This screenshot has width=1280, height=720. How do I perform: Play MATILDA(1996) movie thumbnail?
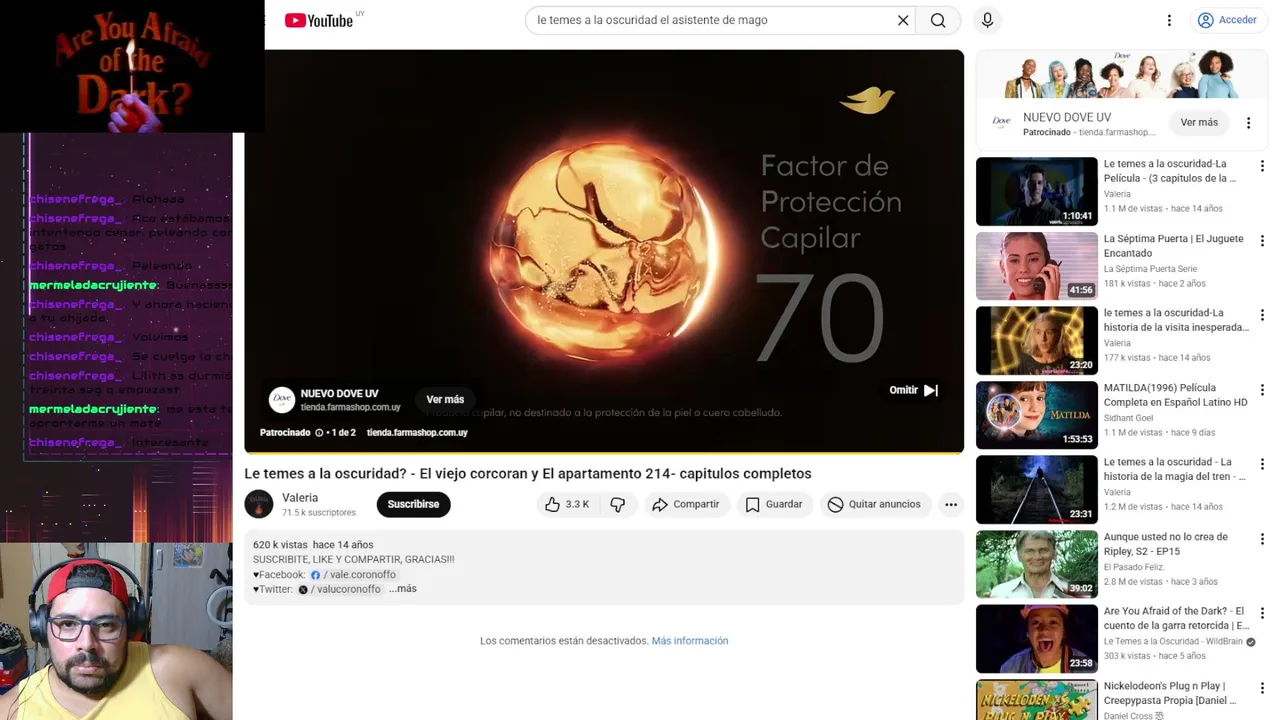coord(1037,415)
